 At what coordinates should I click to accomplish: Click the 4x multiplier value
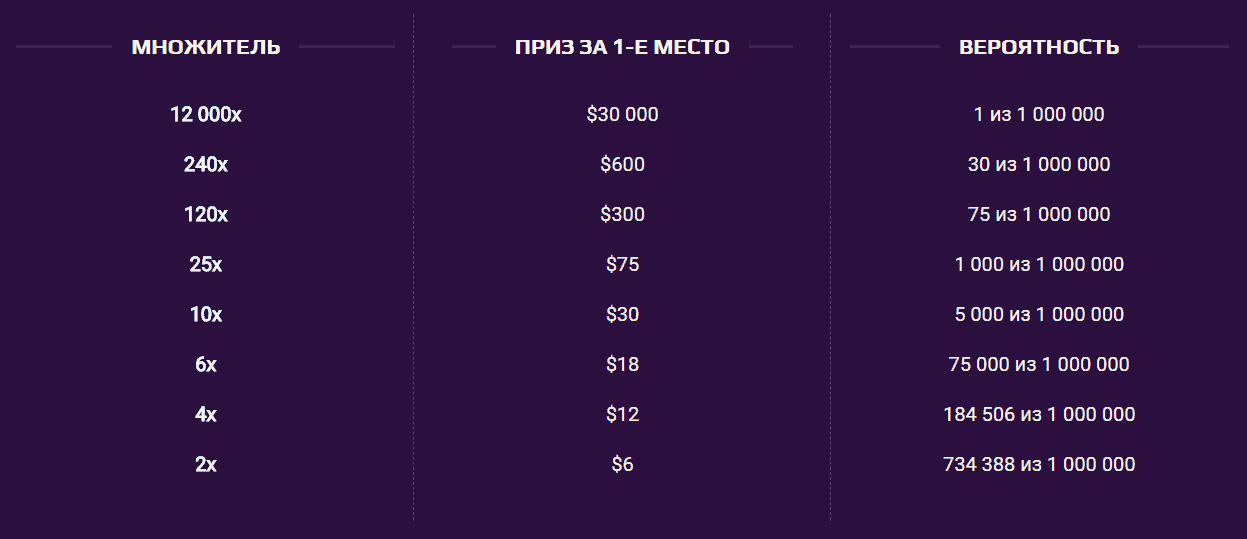tap(206, 415)
